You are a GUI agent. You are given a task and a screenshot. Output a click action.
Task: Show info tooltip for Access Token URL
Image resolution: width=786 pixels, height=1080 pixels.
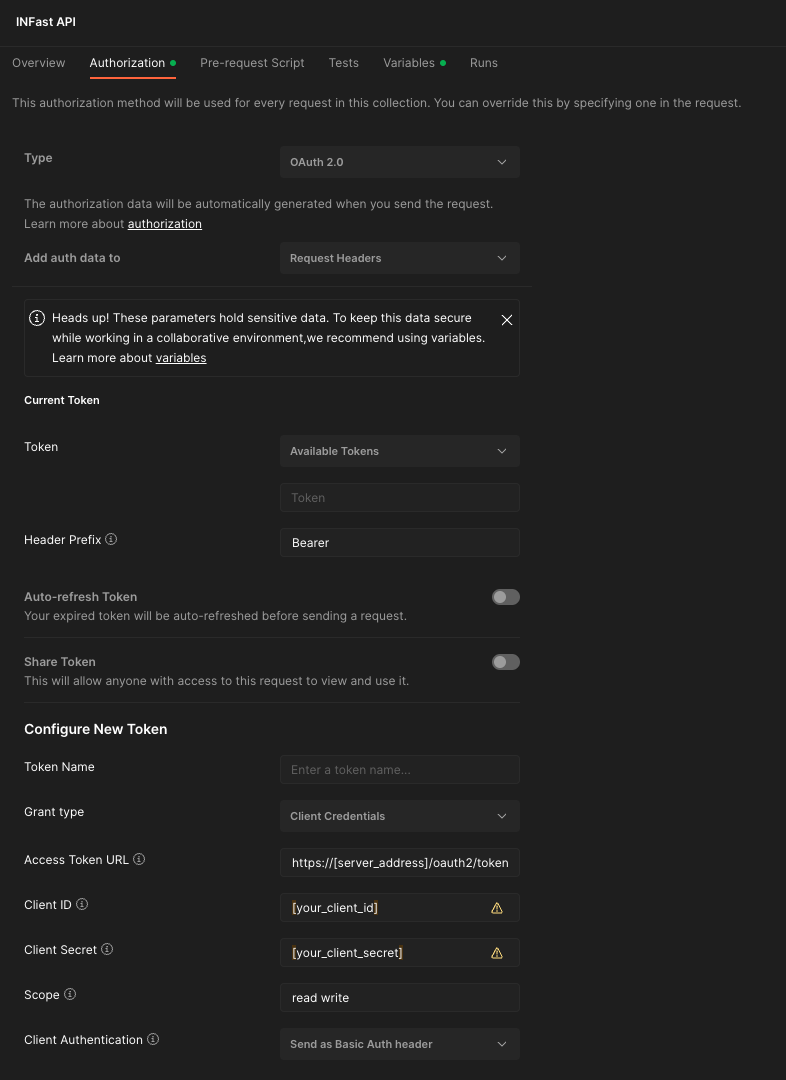(138, 859)
